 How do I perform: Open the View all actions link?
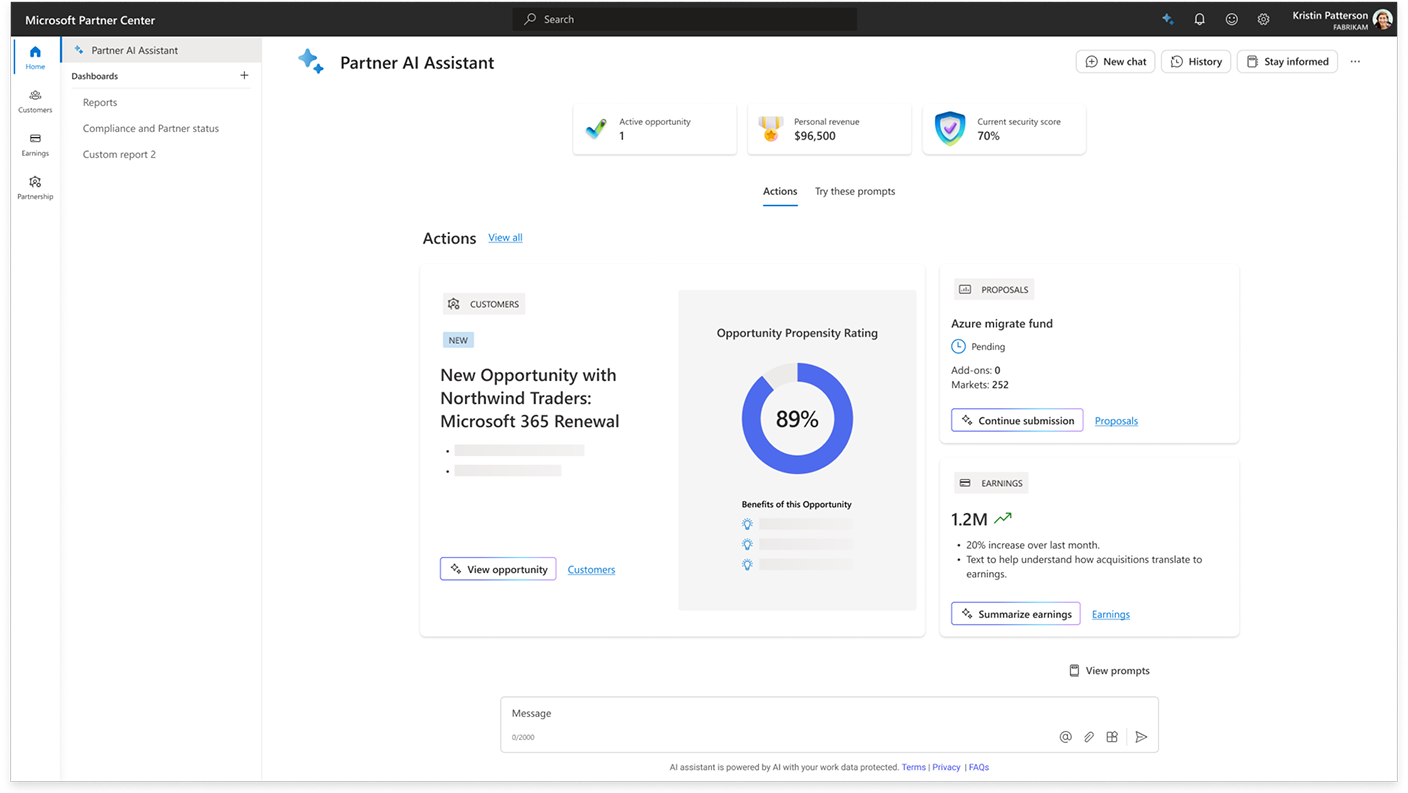(505, 237)
